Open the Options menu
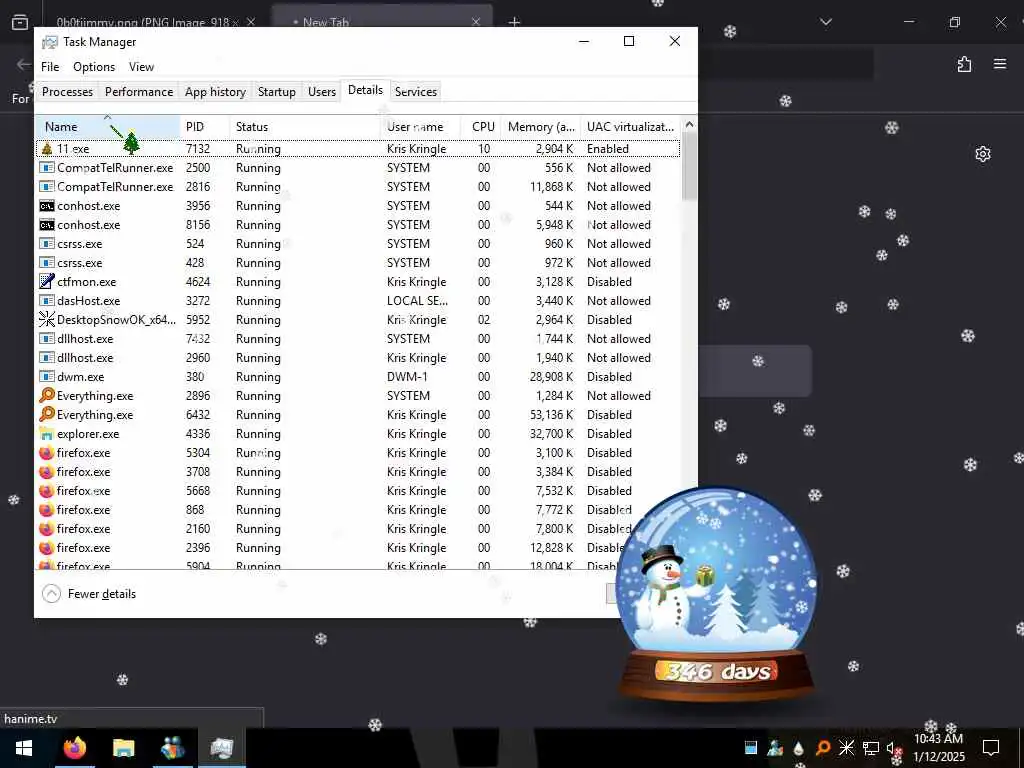 click(94, 67)
